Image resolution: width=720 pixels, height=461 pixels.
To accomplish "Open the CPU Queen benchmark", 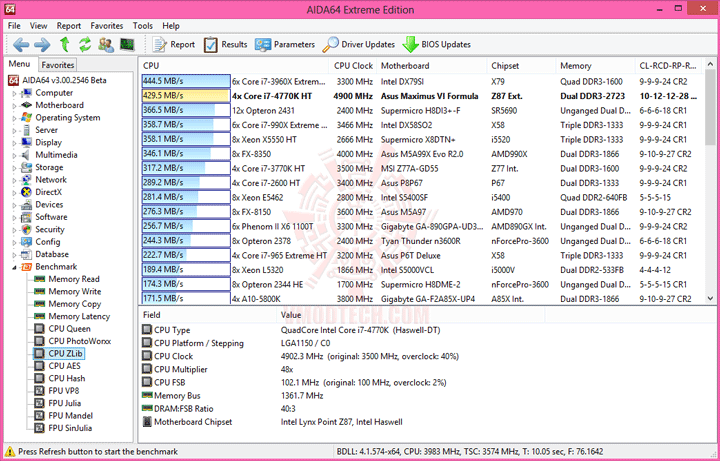I will (69, 328).
